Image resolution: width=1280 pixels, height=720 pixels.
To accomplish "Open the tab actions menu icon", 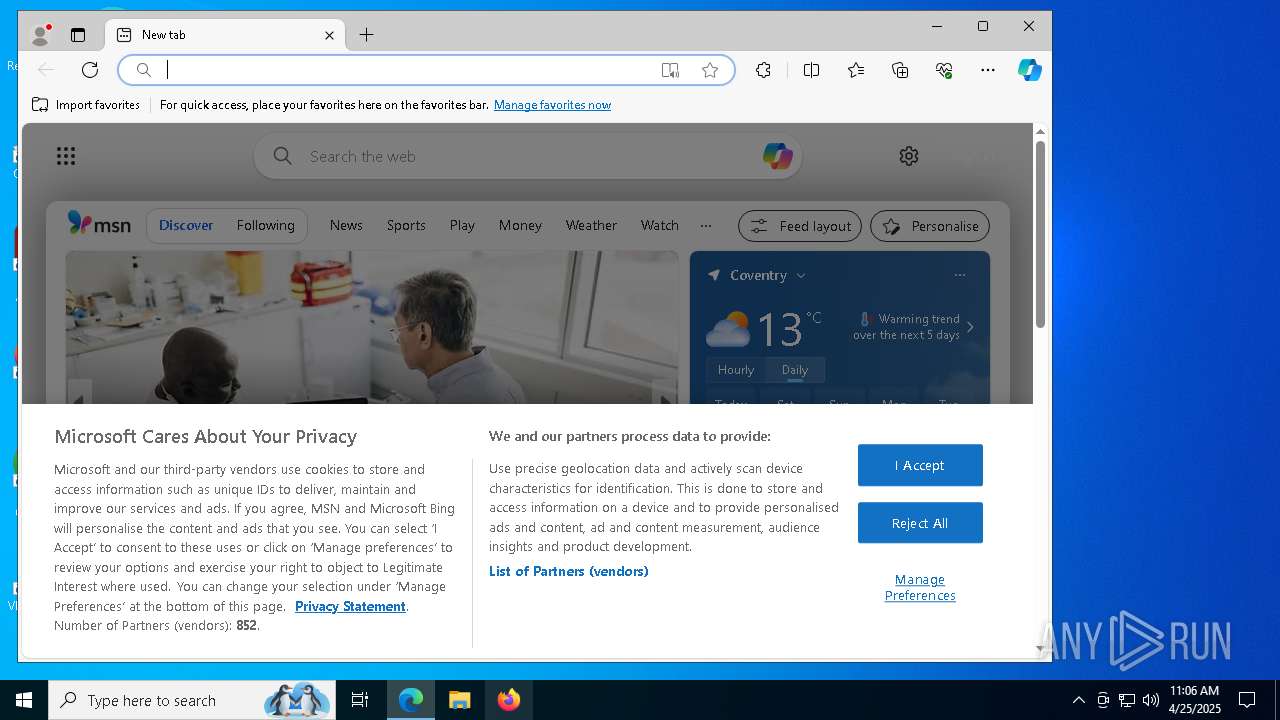I will (78, 35).
